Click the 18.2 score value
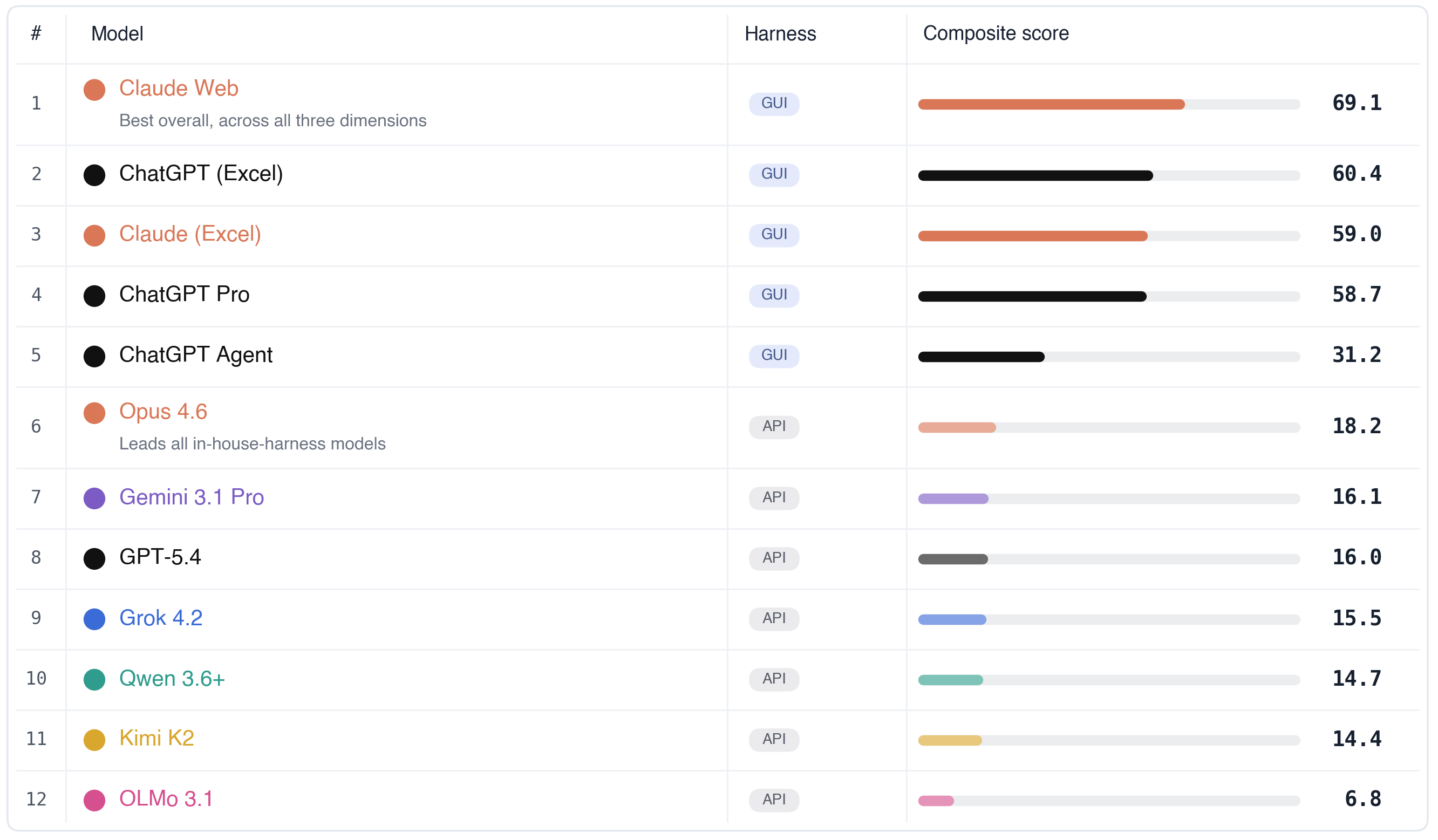 point(1357,427)
